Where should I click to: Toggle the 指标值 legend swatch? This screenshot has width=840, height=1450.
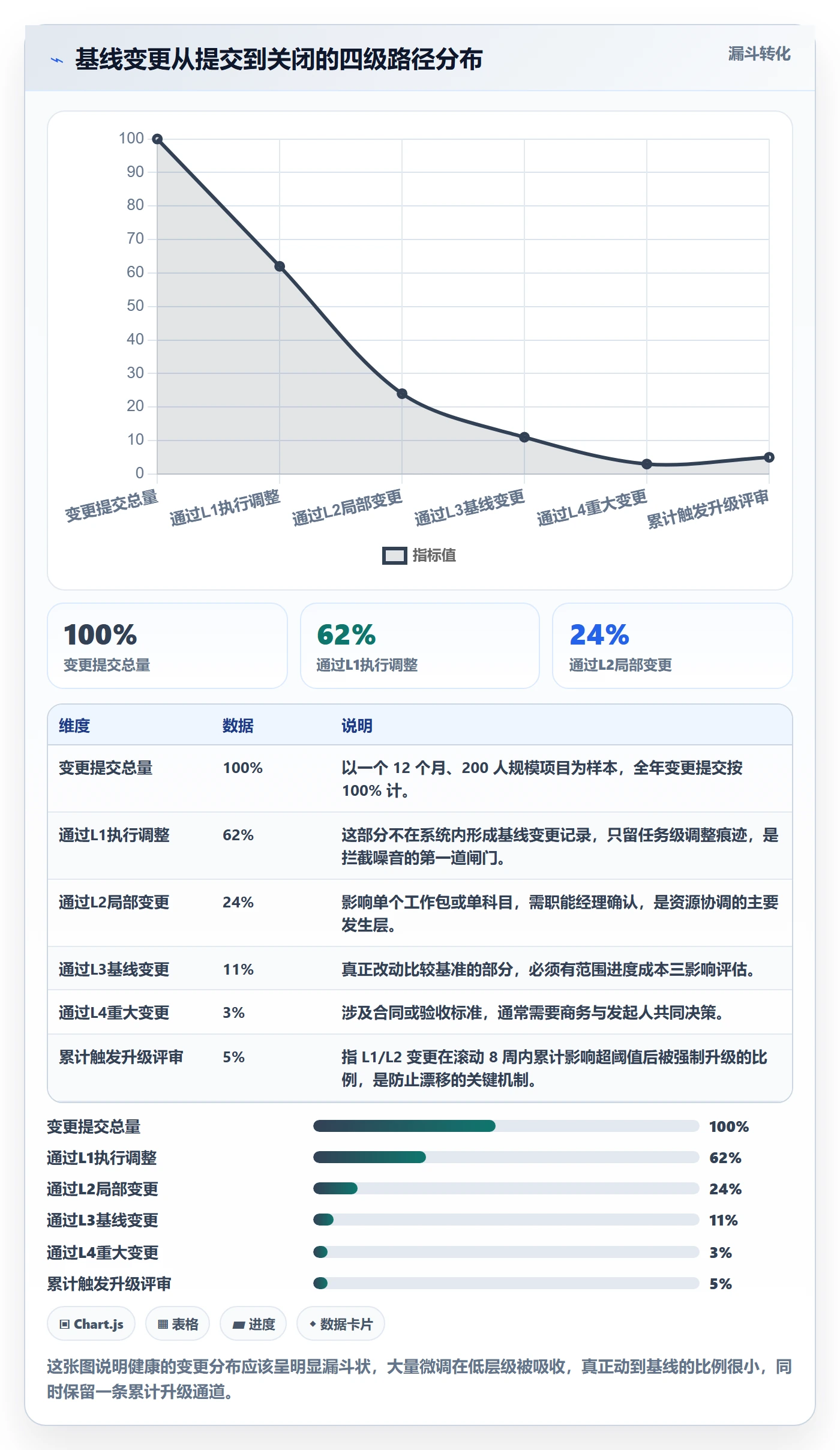(395, 556)
